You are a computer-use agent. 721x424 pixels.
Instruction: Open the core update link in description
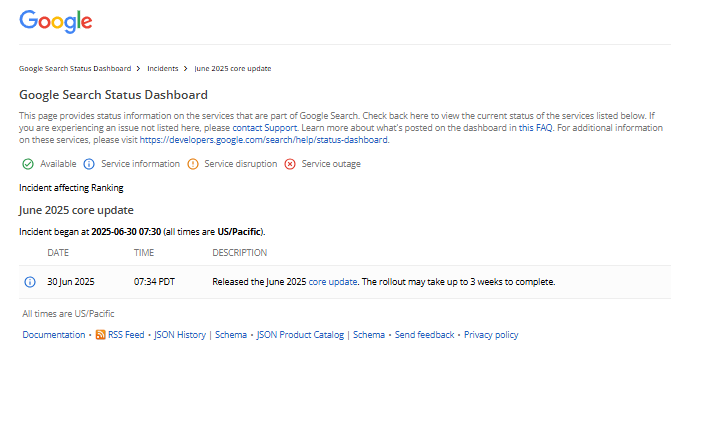pos(332,282)
